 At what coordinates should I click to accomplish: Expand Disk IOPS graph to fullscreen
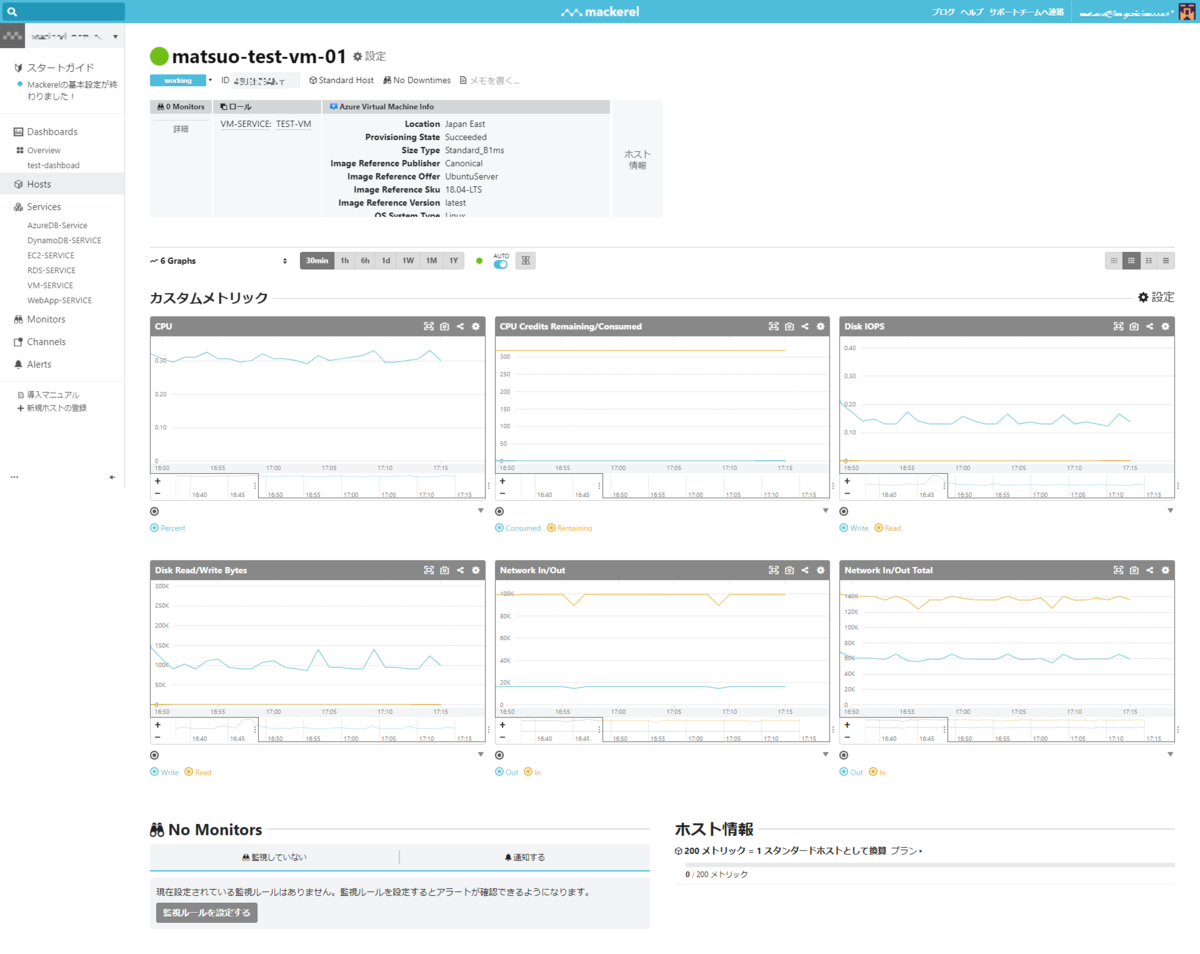pyautogui.click(x=1118, y=326)
